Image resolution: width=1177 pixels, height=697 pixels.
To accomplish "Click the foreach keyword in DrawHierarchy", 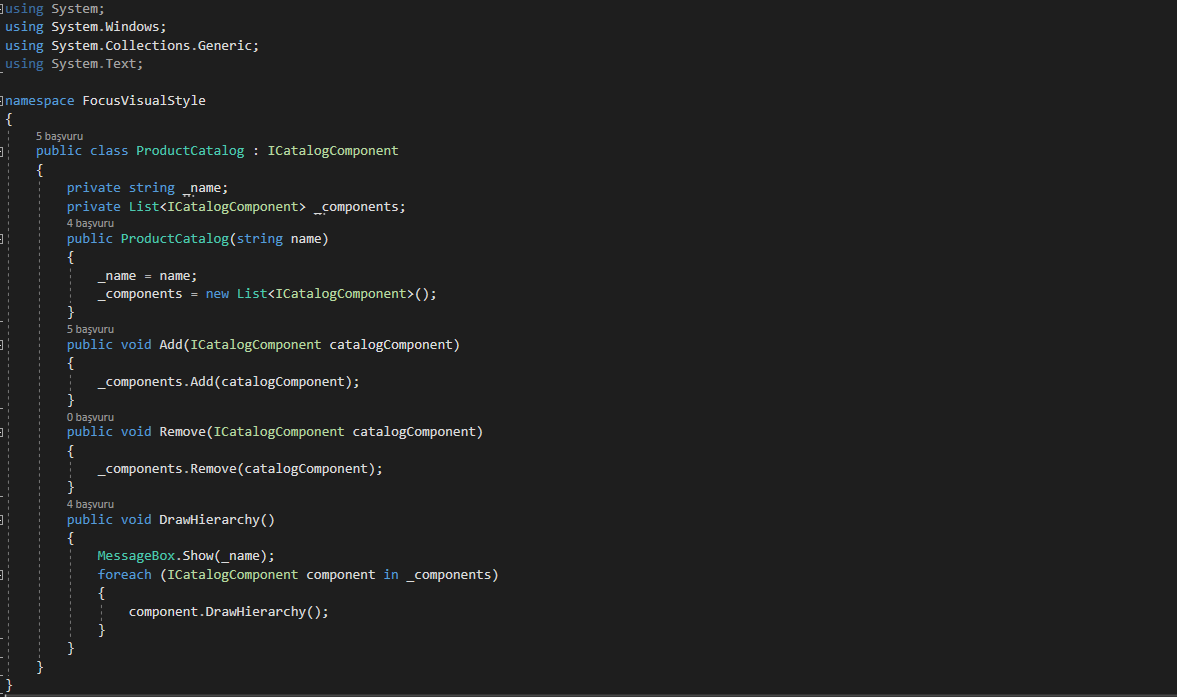I will [124, 574].
